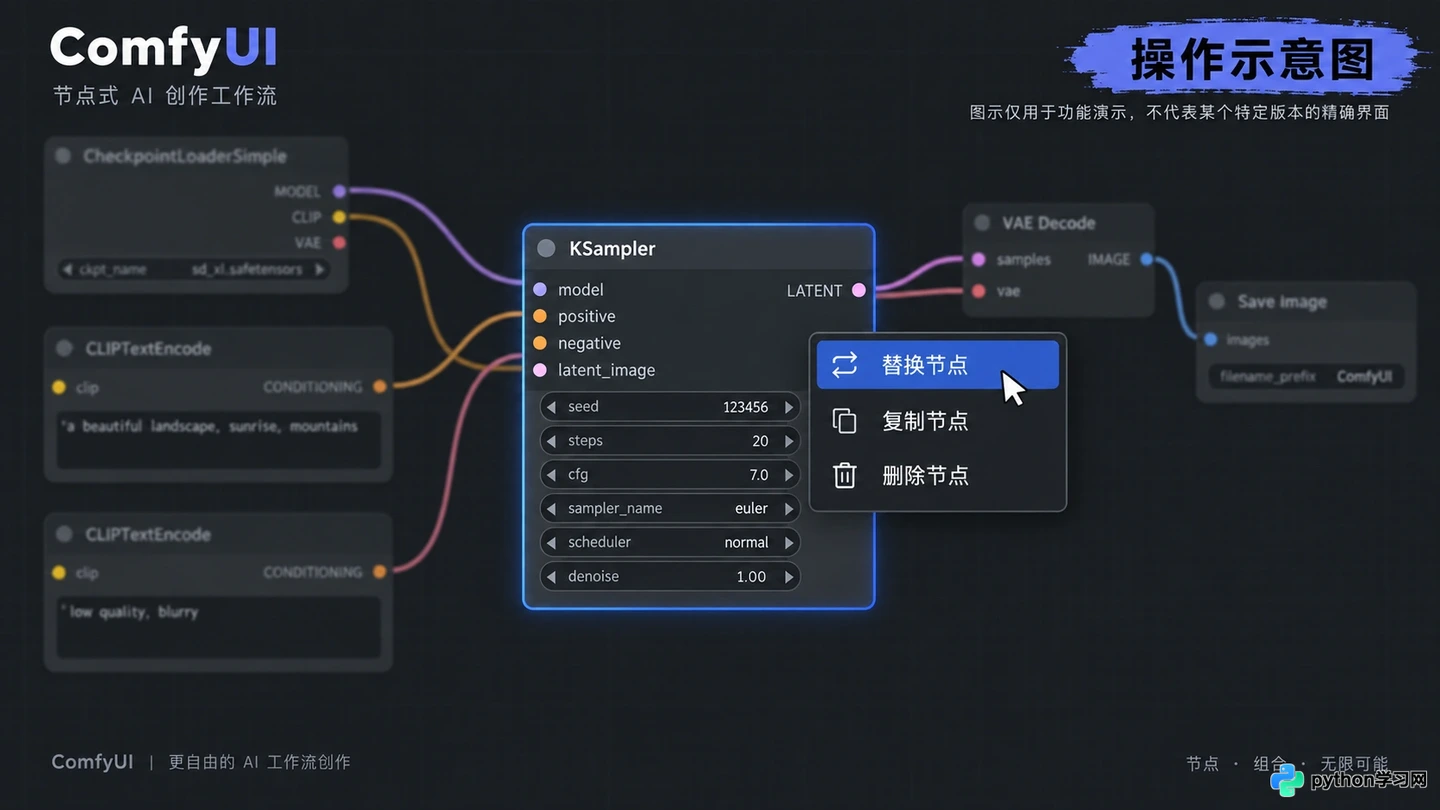Click the 'low quality, blurry' prompt text box

[x=219, y=627]
